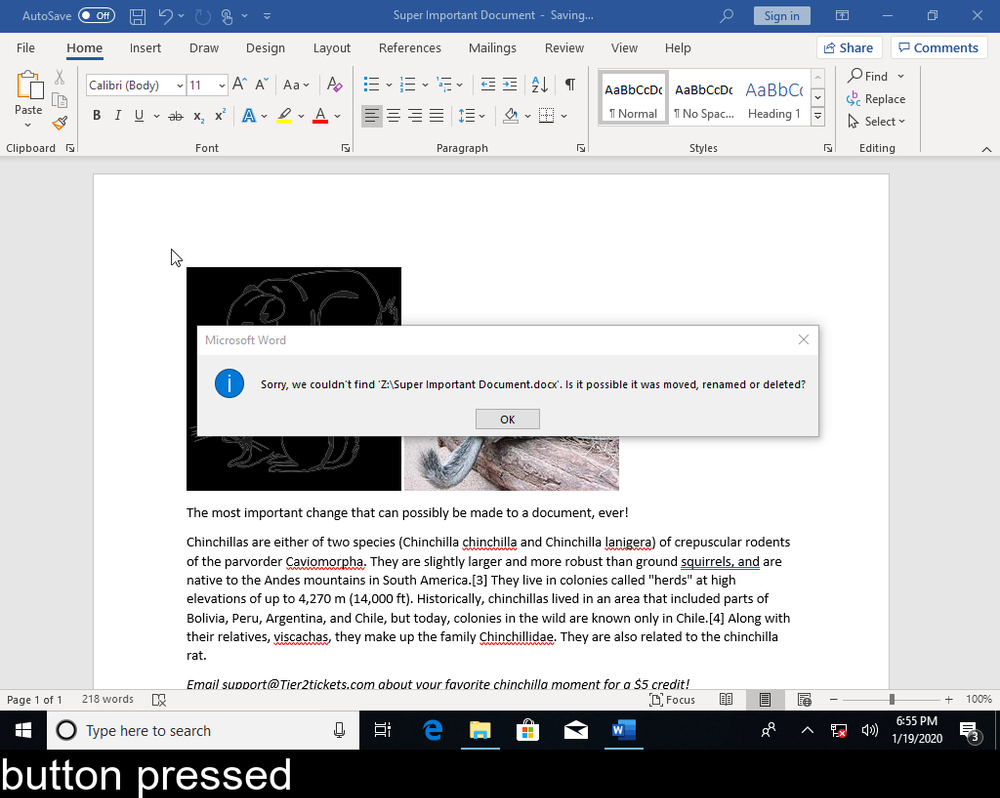
Task: Justify the paragraph text
Action: click(437, 115)
